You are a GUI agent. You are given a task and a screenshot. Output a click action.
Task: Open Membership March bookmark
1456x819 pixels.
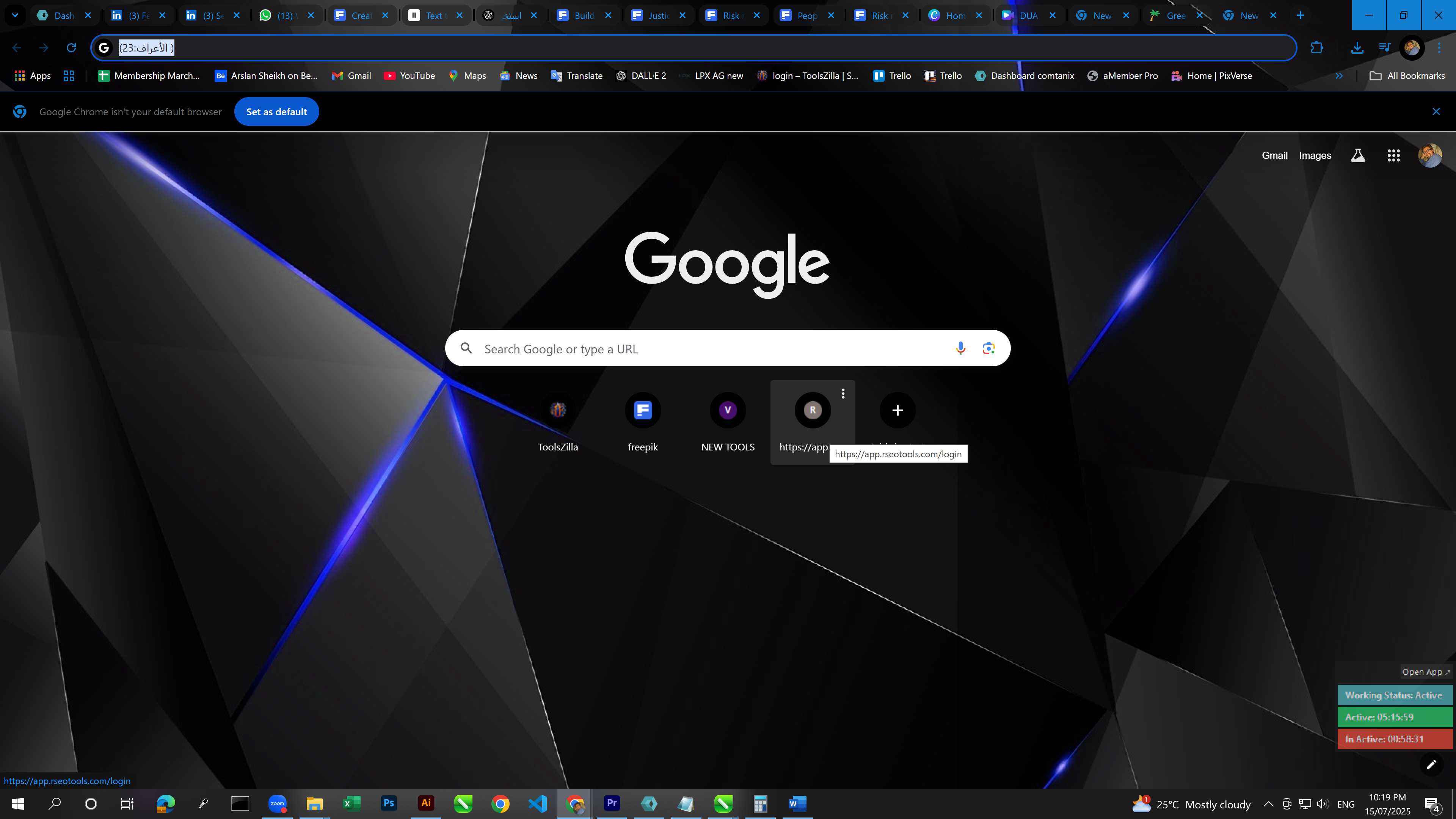[149, 76]
